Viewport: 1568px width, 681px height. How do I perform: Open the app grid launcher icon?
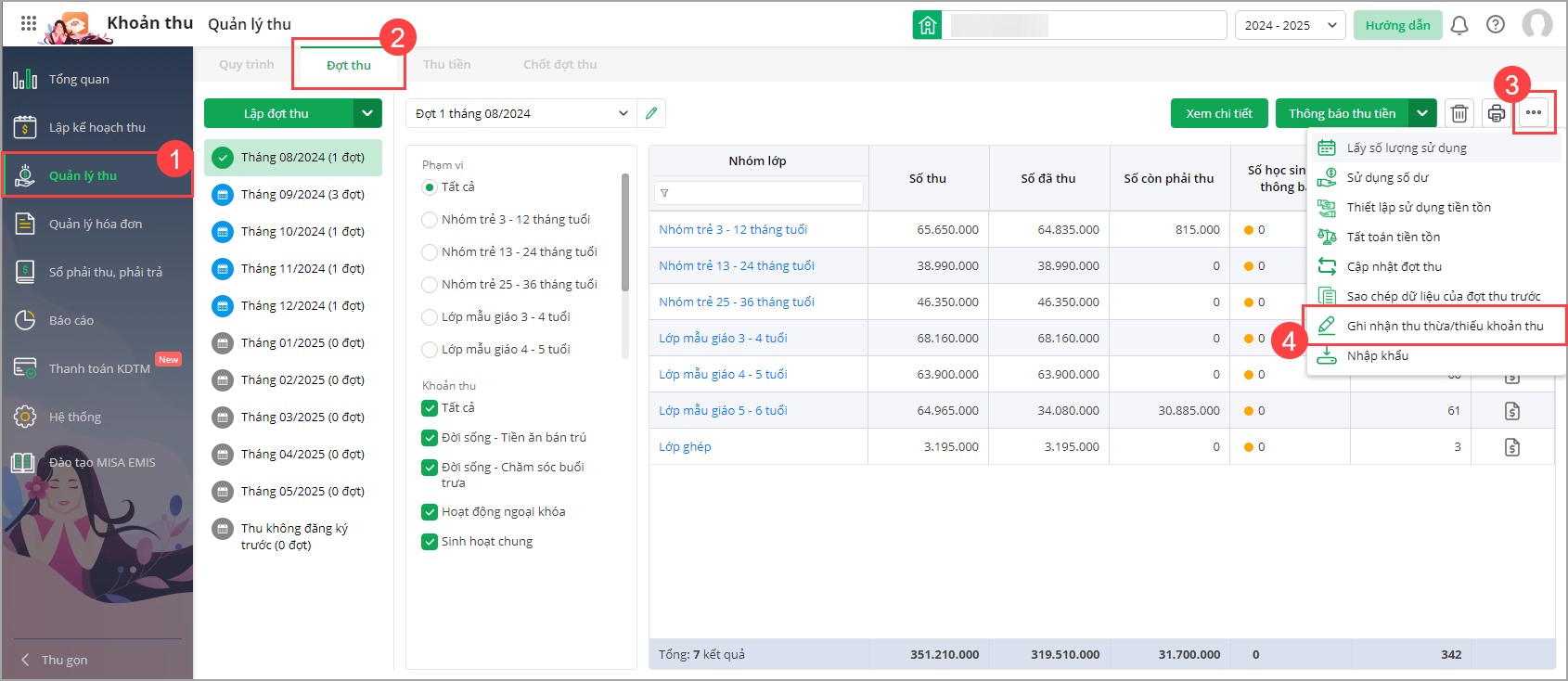click(x=29, y=23)
